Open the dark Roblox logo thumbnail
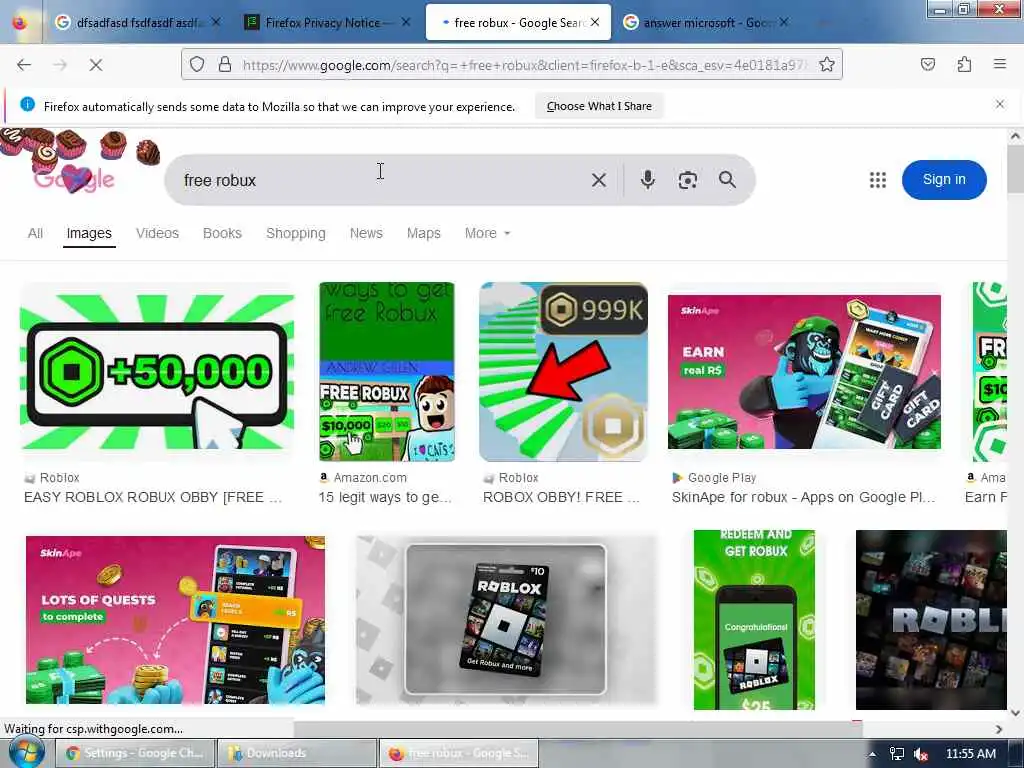Viewport: 1024px width, 768px height. pos(931,620)
